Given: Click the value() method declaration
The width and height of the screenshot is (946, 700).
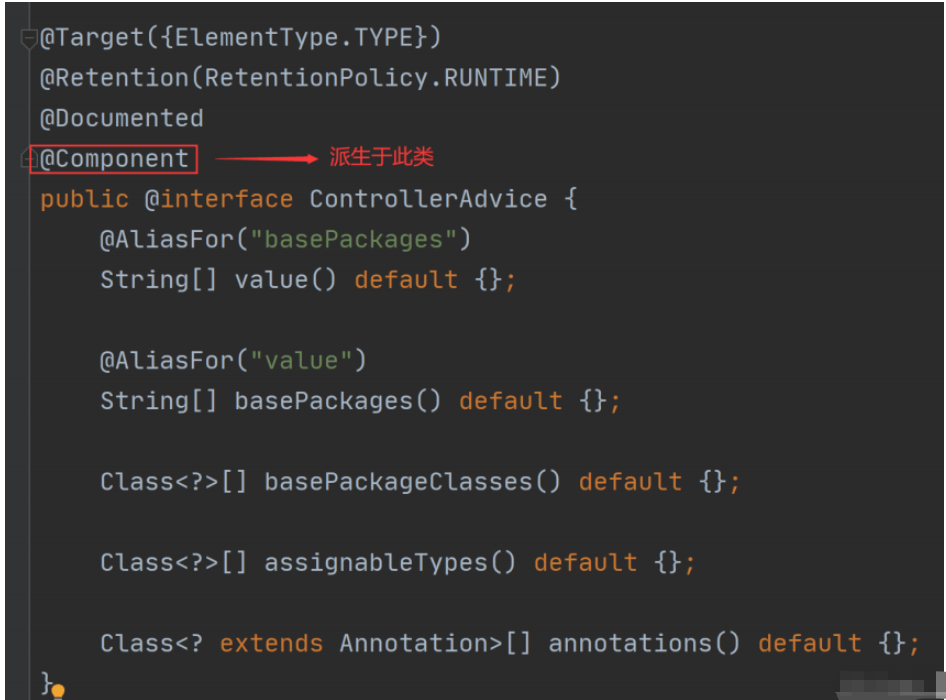Looking at the screenshot, I should [285, 280].
